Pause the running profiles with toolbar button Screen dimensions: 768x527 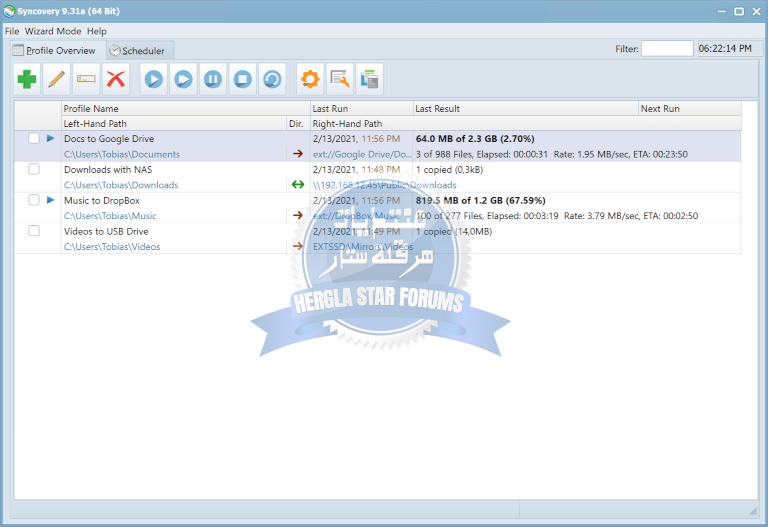213,78
